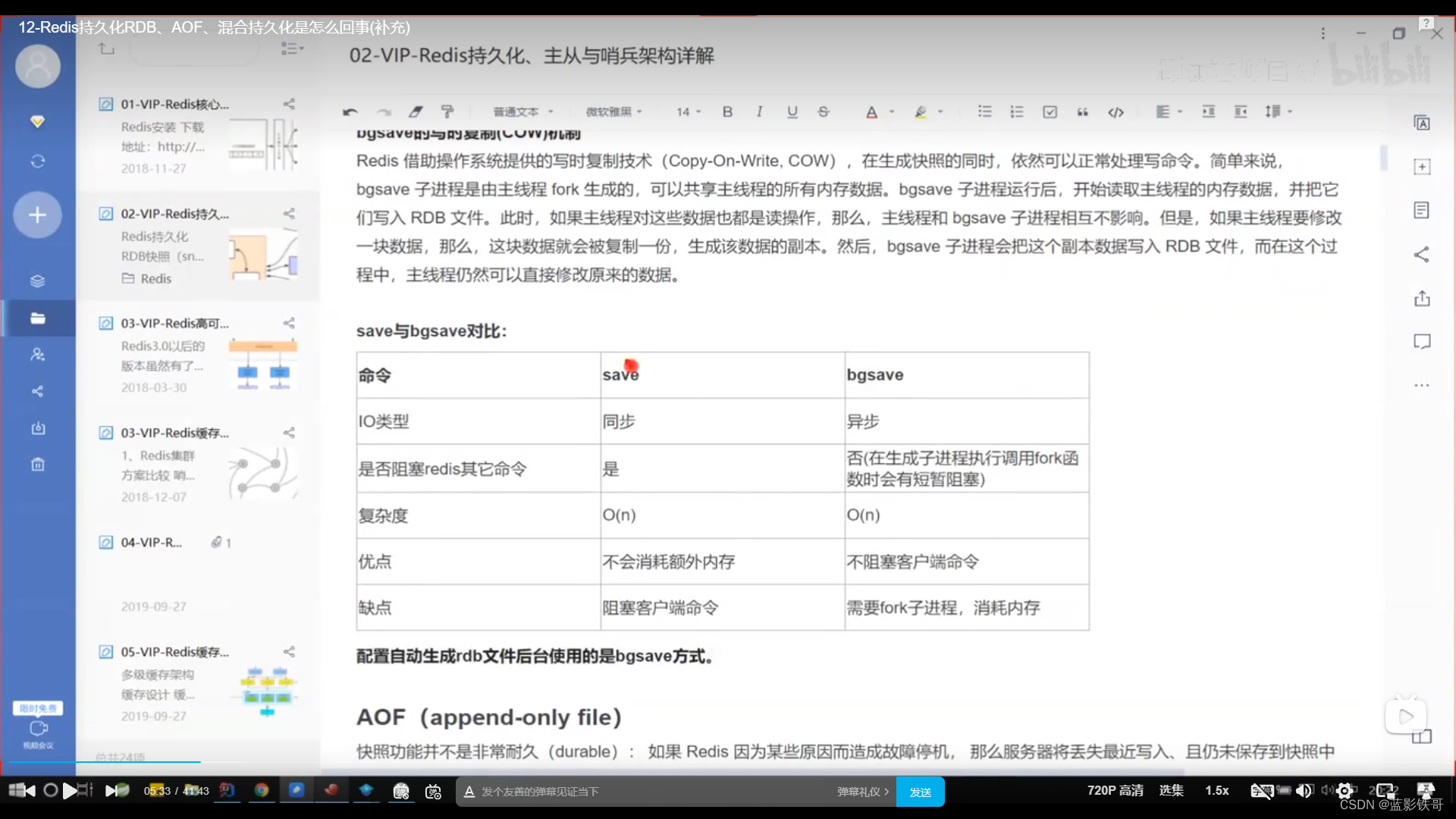The width and height of the screenshot is (1456, 819).
Task: Open the more options dots in the right panel
Action: pyautogui.click(x=1422, y=385)
